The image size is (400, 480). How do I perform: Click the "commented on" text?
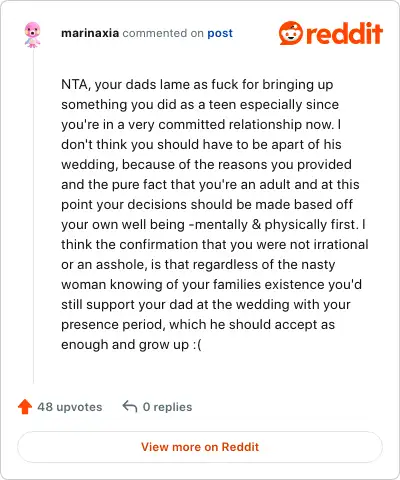163,33
